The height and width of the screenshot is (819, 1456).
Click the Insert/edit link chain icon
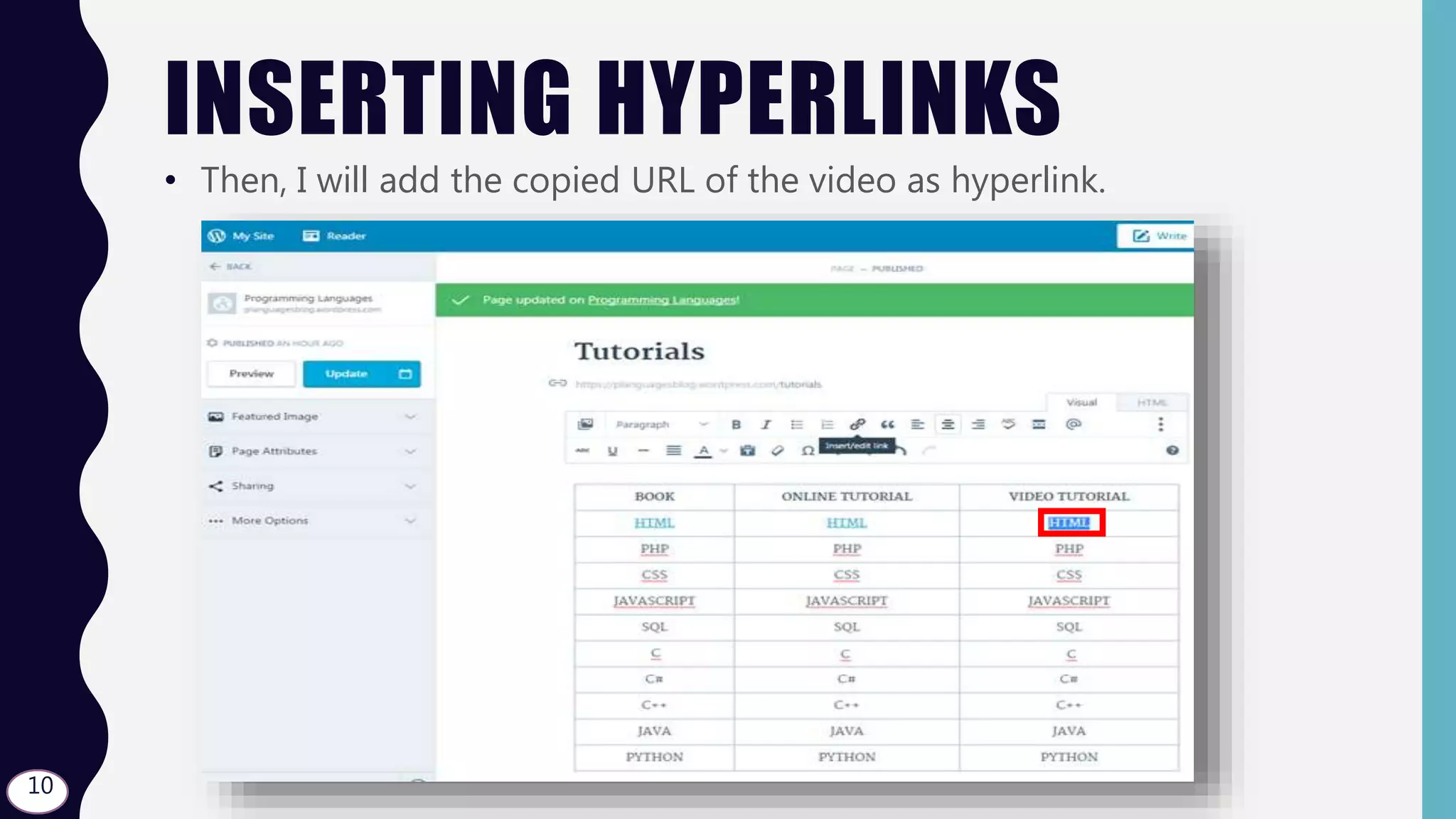pyautogui.click(x=857, y=424)
